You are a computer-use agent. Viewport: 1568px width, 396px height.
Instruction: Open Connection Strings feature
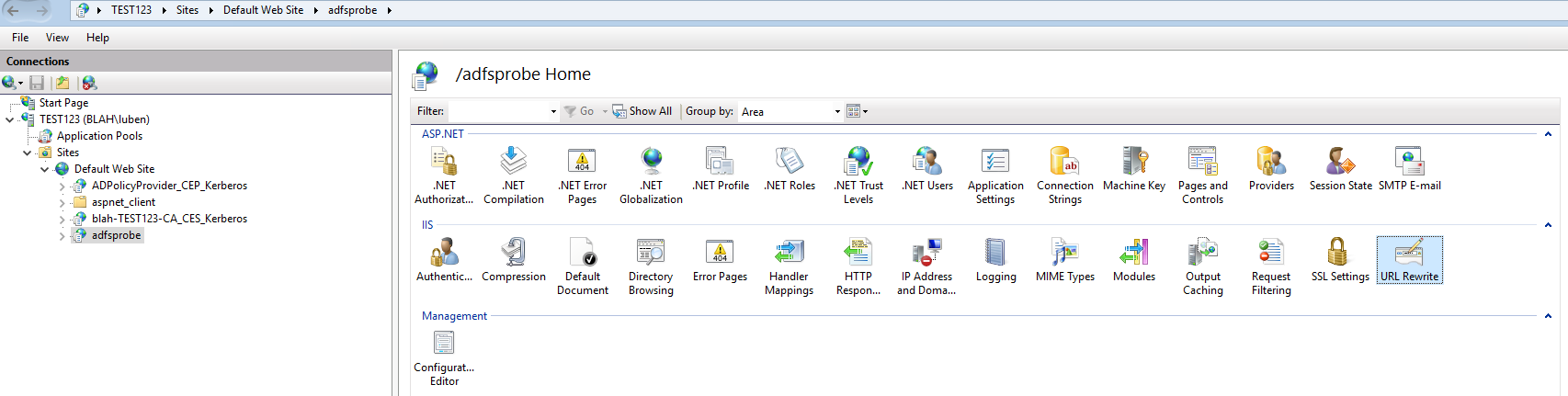[1065, 175]
